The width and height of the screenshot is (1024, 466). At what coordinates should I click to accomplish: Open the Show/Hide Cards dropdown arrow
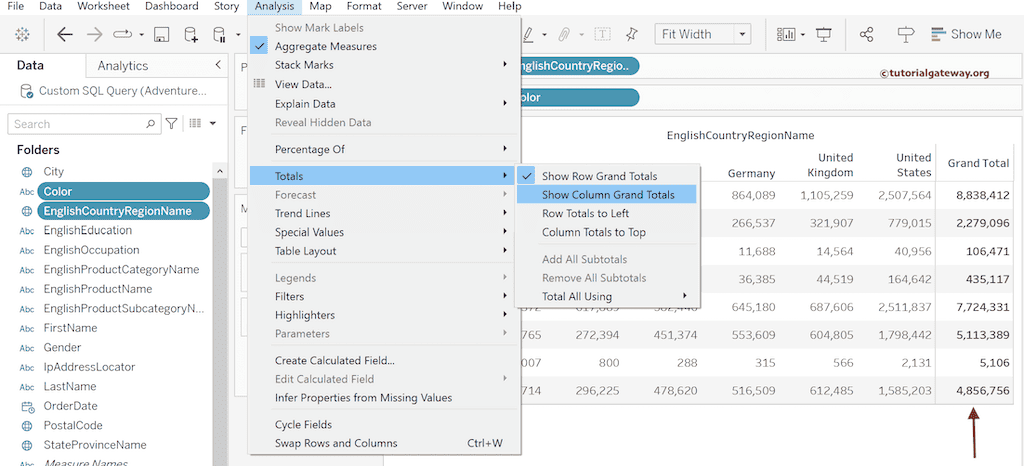[x=803, y=35]
